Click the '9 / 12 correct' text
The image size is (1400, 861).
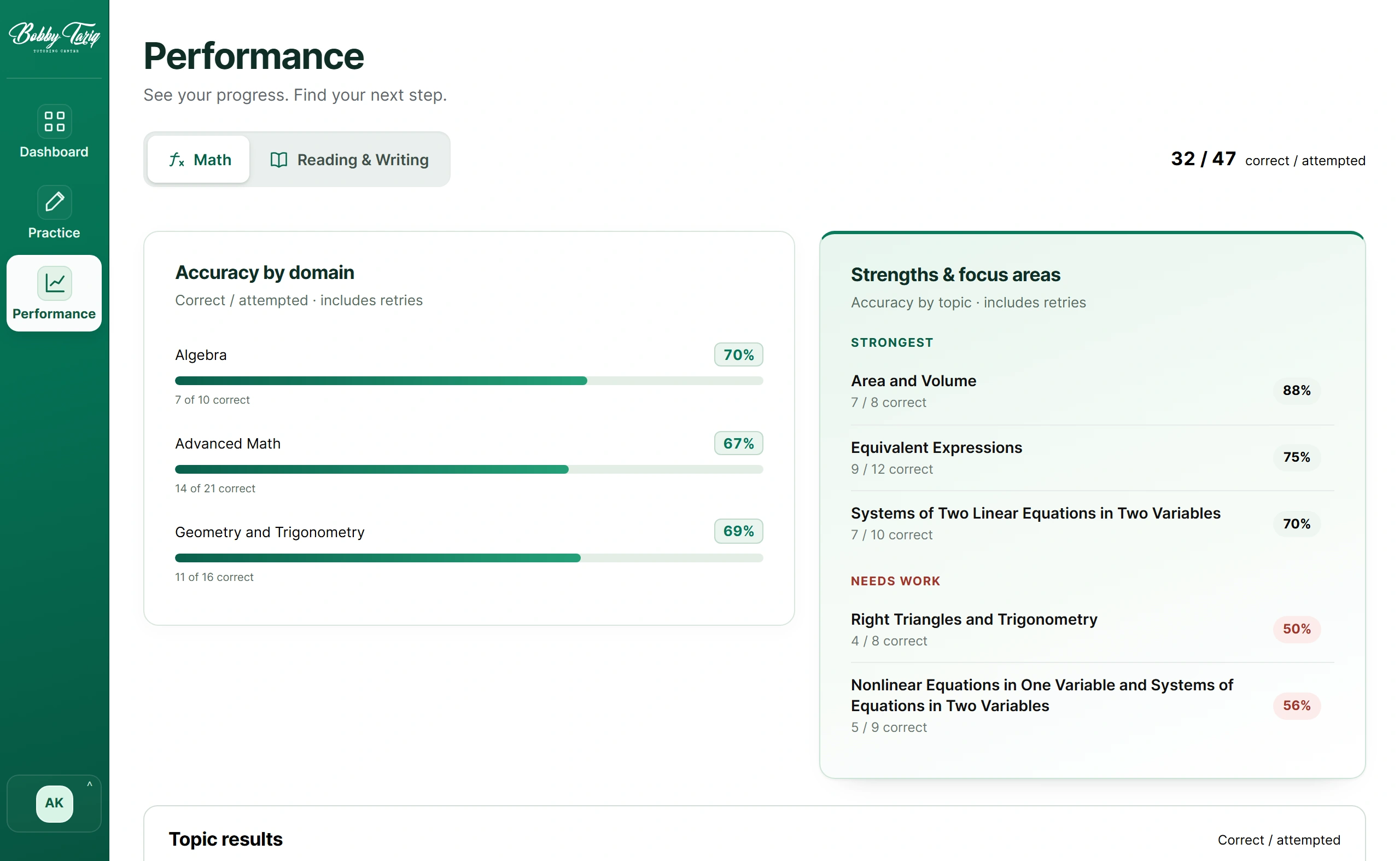[892, 469]
